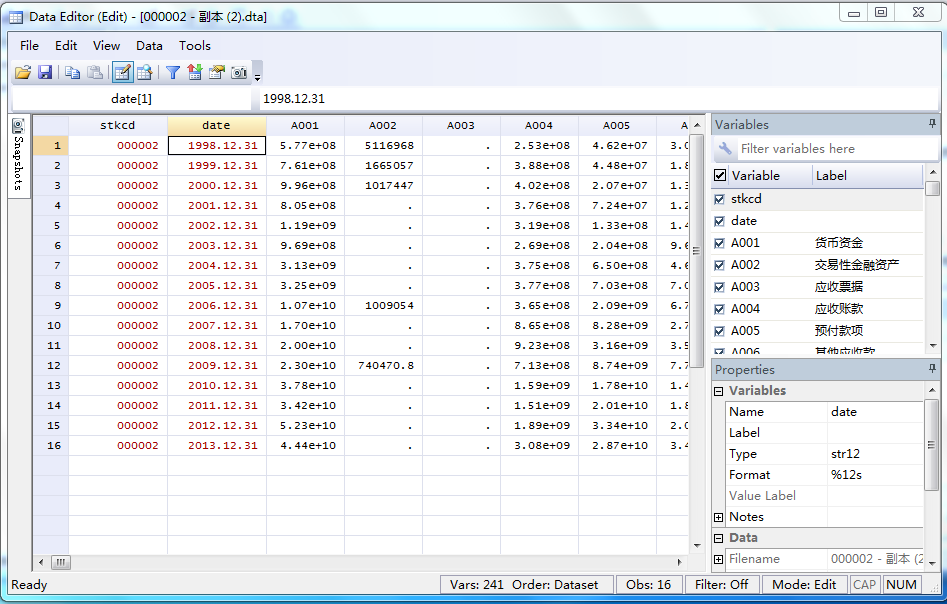The width and height of the screenshot is (947, 604).
Task: Open the vertical Snapshots side tab
Action: coord(19,156)
